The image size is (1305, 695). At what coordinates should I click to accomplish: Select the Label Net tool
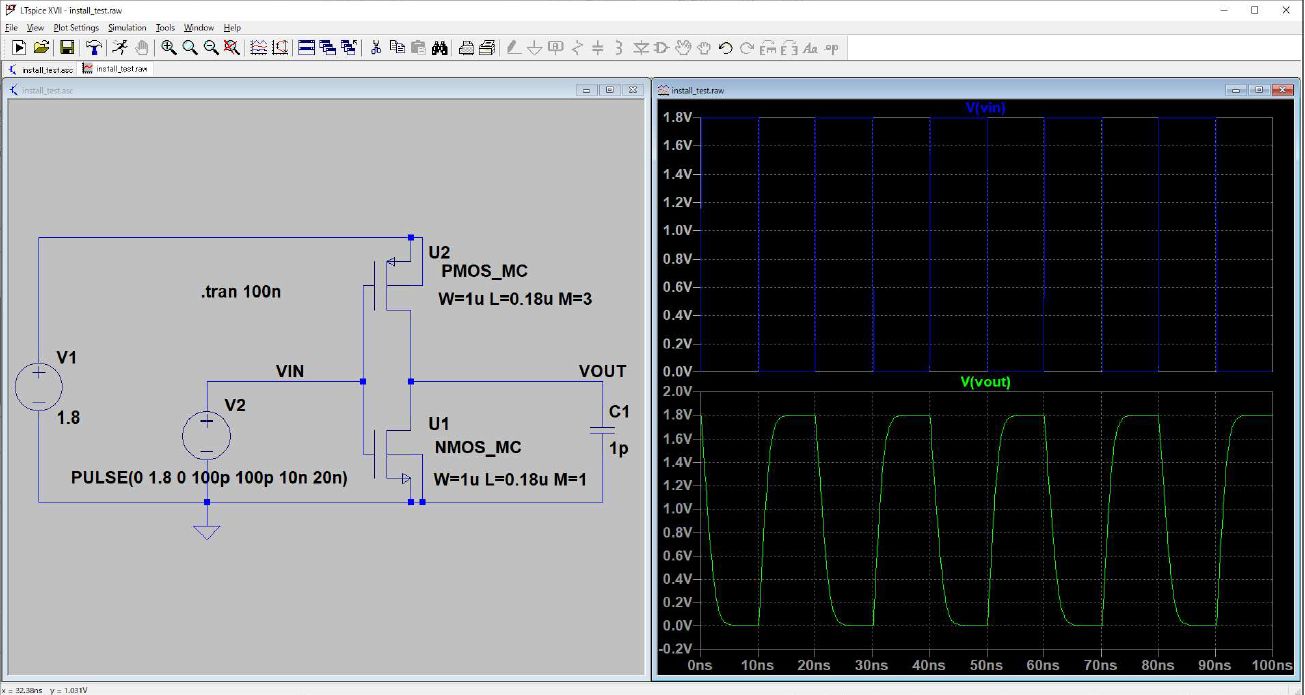[556, 47]
